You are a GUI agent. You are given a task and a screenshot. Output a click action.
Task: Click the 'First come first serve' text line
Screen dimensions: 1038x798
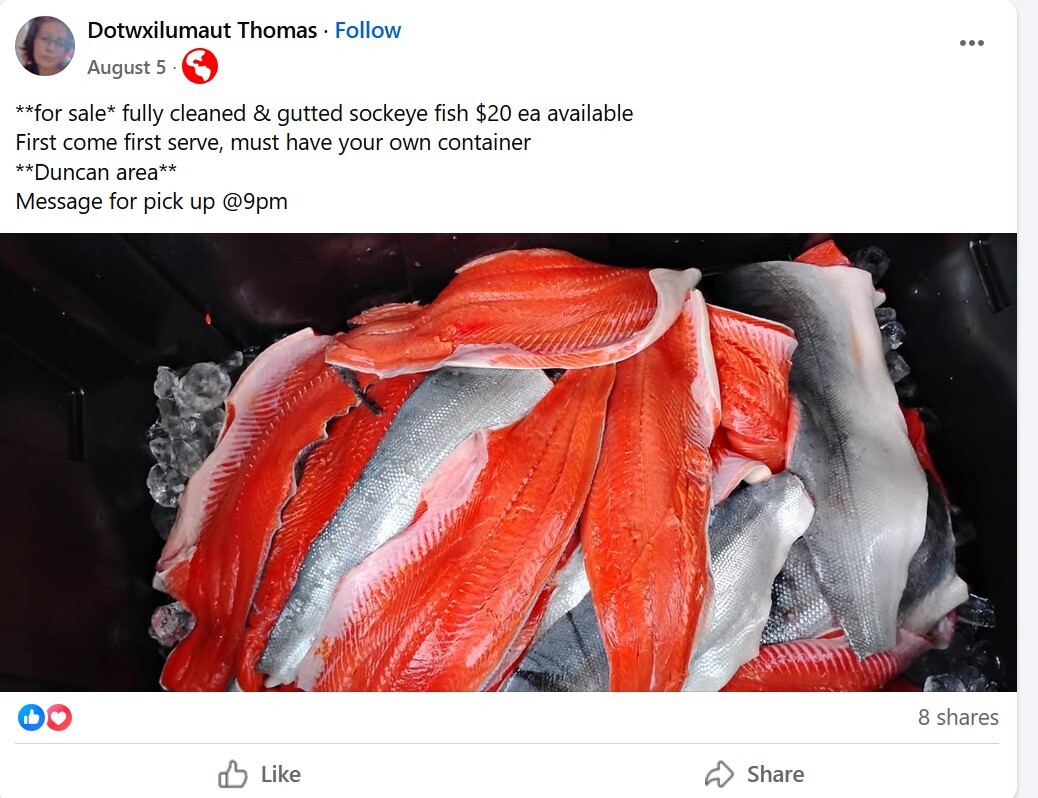pyautogui.click(x=273, y=142)
